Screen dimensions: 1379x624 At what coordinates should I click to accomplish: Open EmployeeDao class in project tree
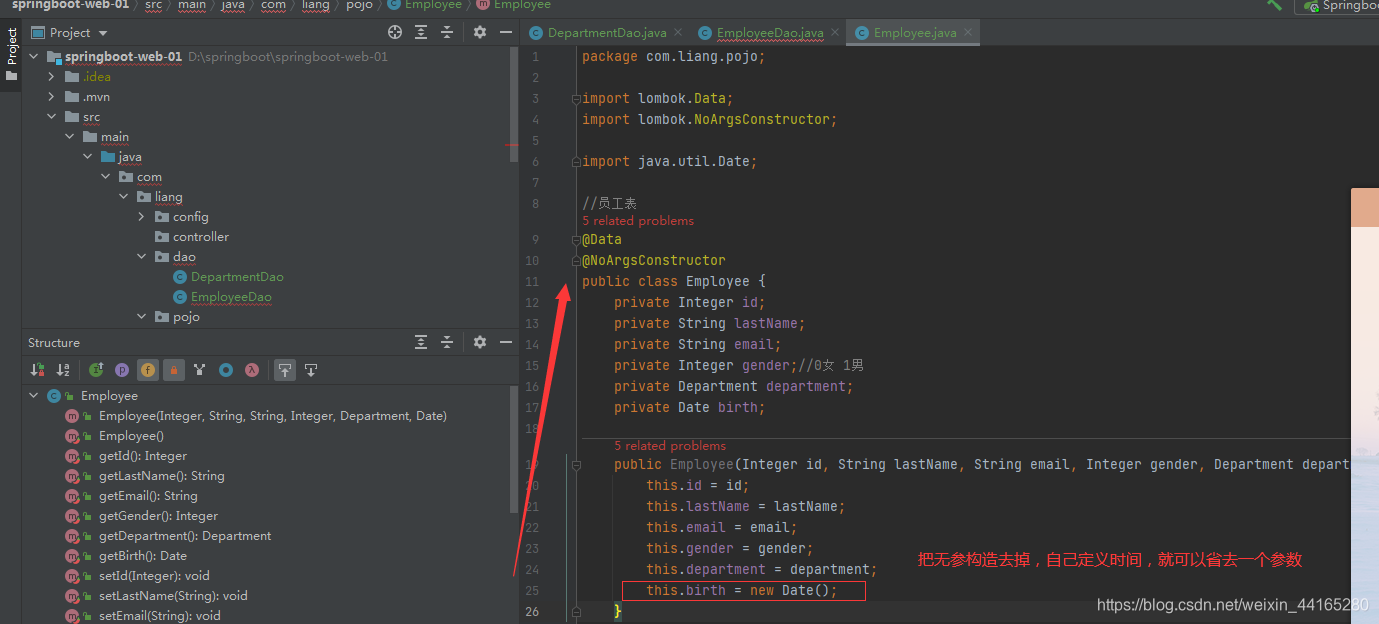click(231, 297)
